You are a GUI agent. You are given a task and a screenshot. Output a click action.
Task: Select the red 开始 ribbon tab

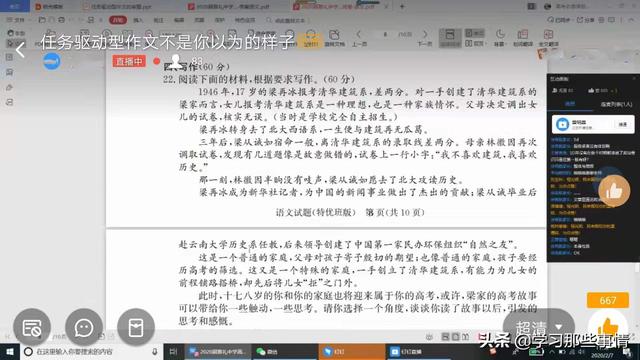click(x=118, y=20)
